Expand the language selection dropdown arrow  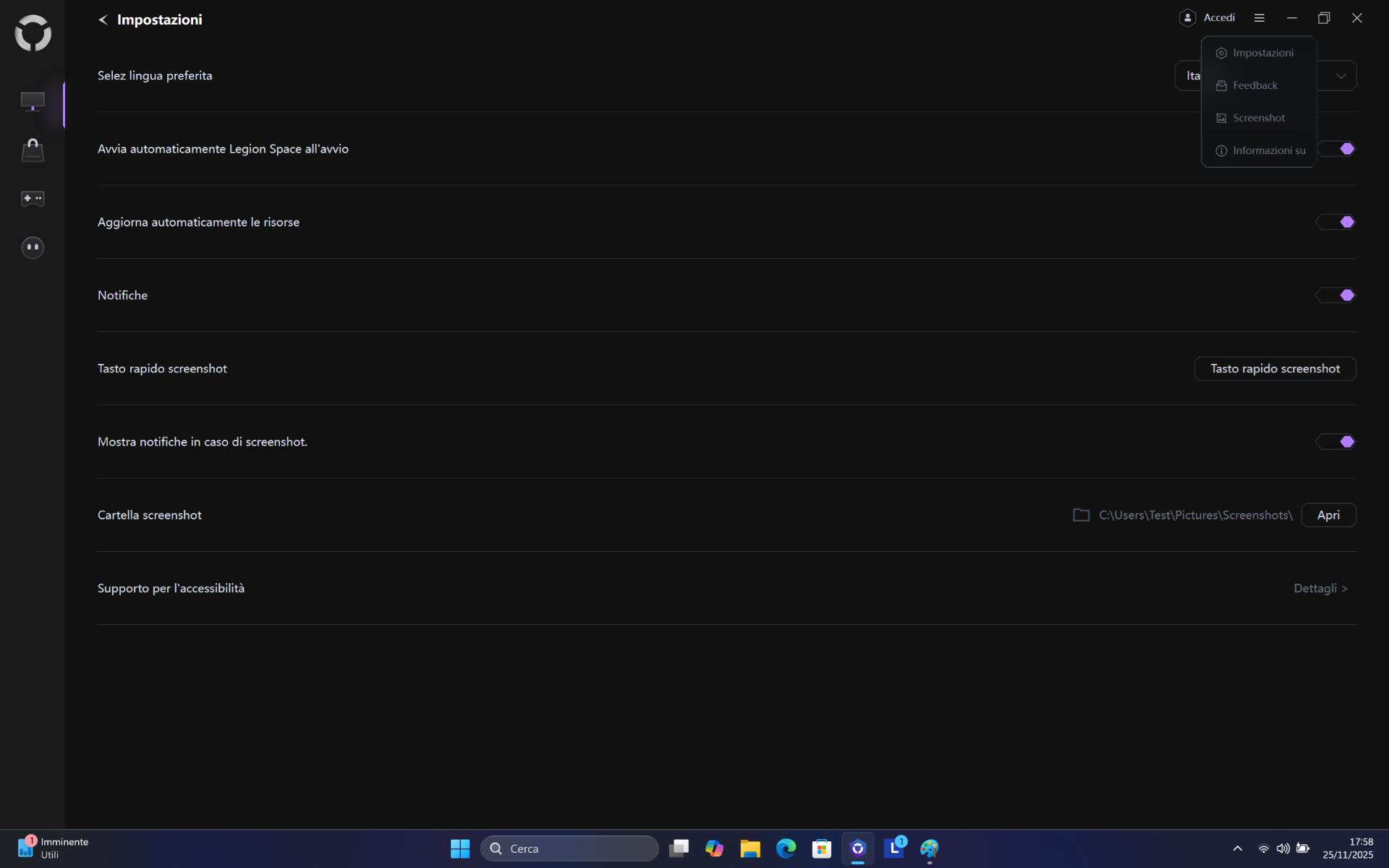pyautogui.click(x=1341, y=76)
